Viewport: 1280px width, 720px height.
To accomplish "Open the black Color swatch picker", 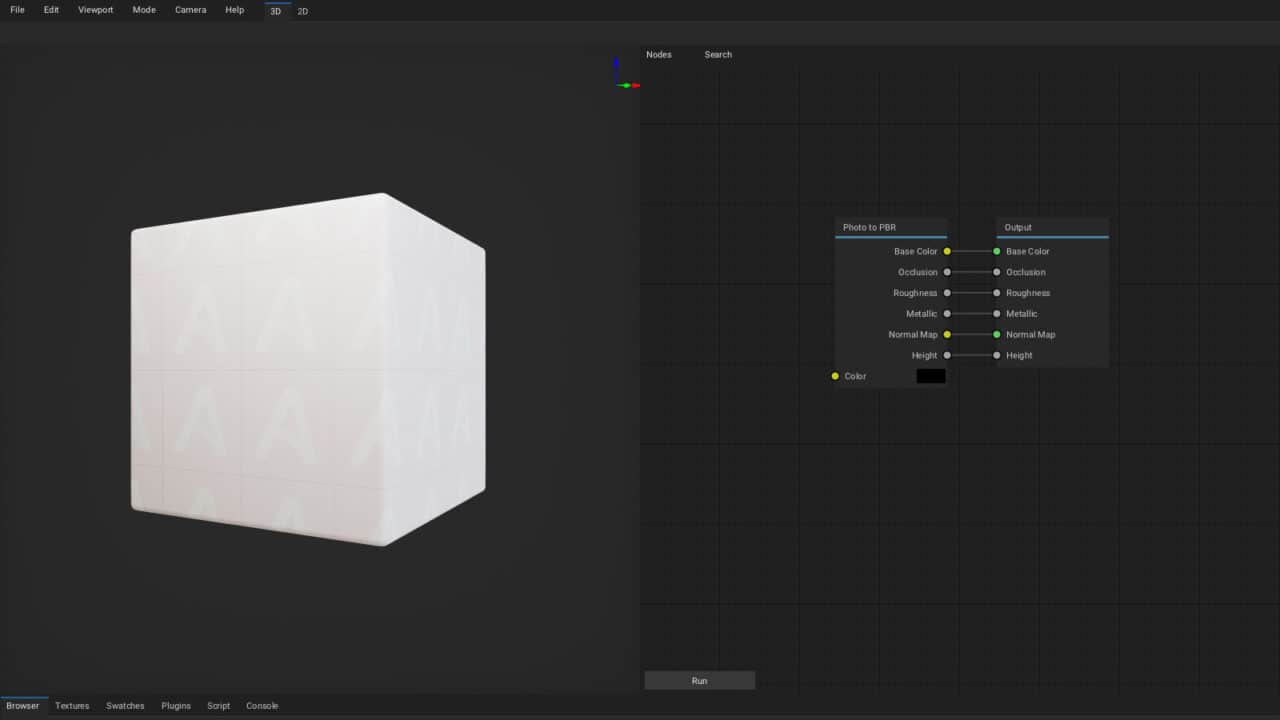I will (931, 376).
